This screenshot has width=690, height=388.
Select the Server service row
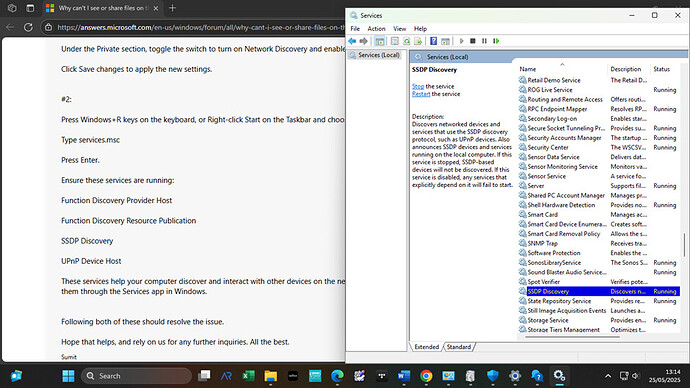click(598, 186)
